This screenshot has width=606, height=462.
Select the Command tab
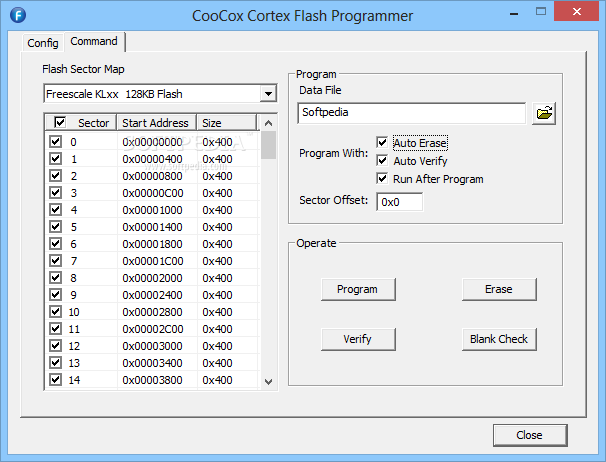click(94, 41)
